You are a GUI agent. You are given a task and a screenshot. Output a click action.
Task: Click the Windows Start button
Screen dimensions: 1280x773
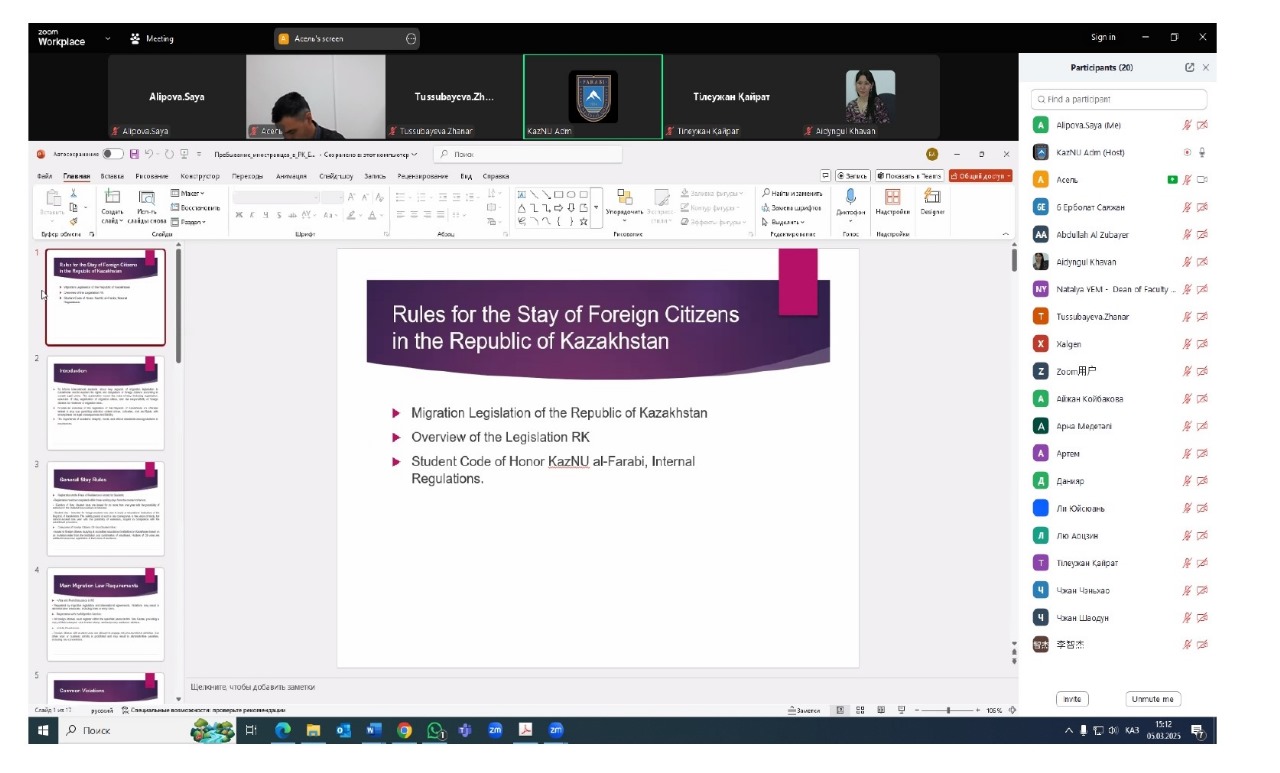point(44,730)
